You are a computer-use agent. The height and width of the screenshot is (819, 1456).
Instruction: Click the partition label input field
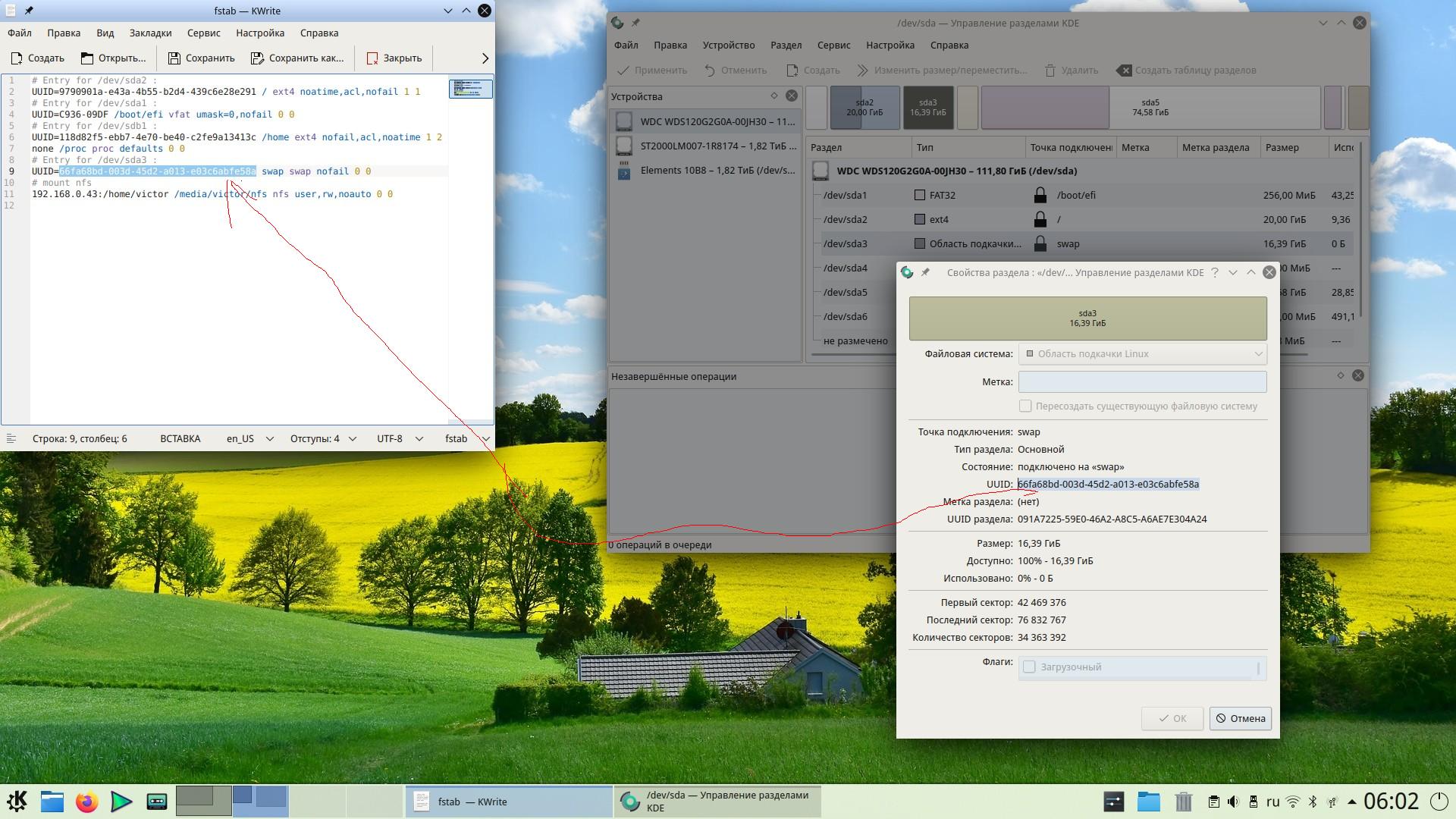(x=1142, y=382)
